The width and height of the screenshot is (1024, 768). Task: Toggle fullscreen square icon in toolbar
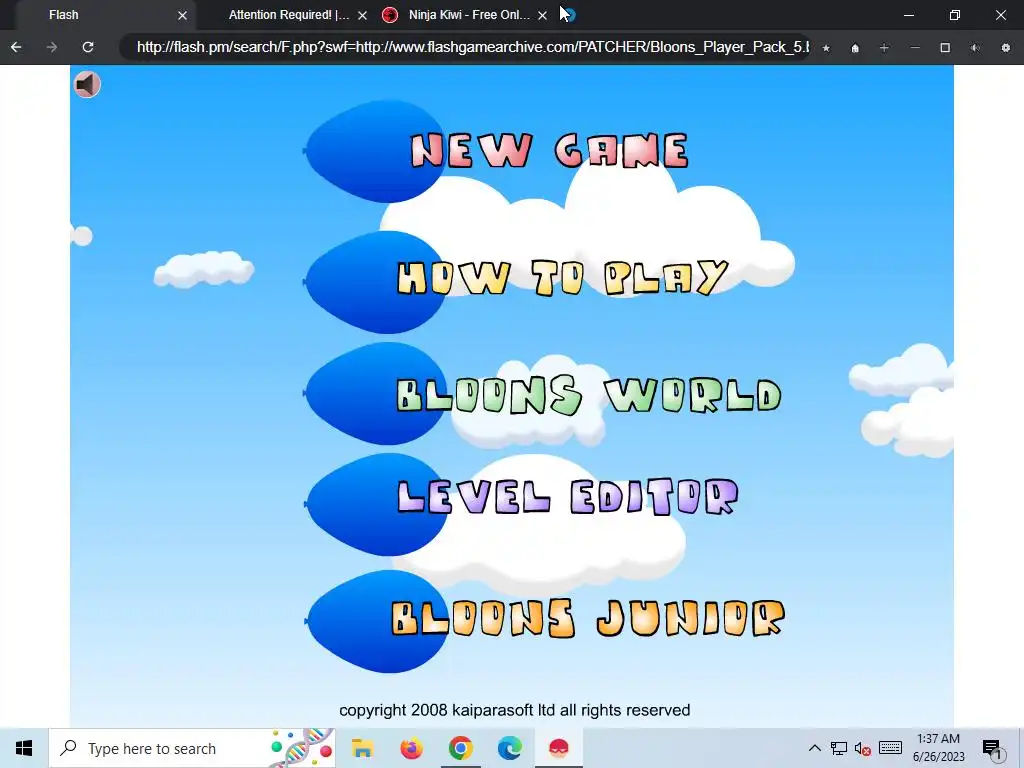[x=945, y=48]
